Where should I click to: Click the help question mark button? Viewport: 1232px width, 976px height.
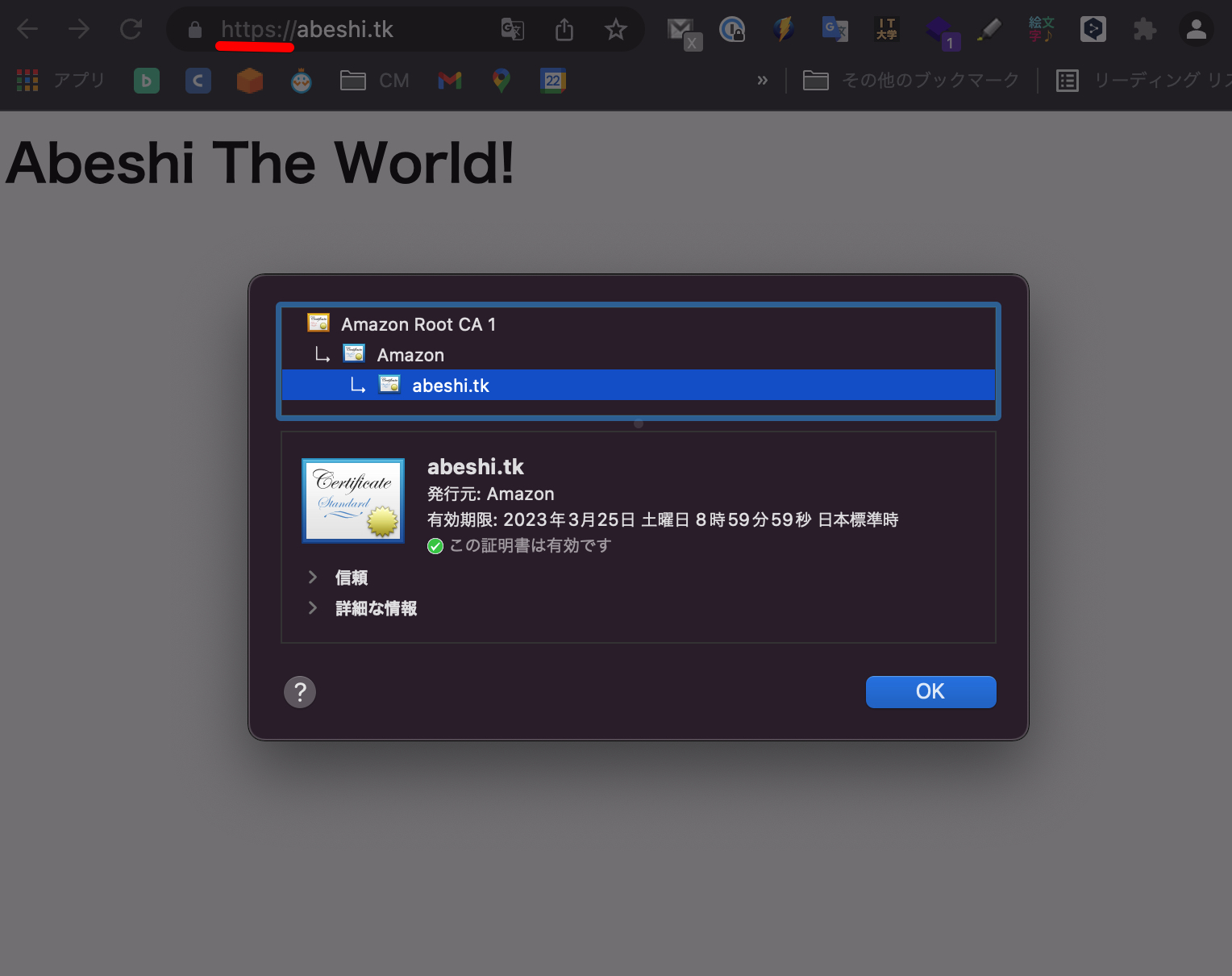[299, 691]
